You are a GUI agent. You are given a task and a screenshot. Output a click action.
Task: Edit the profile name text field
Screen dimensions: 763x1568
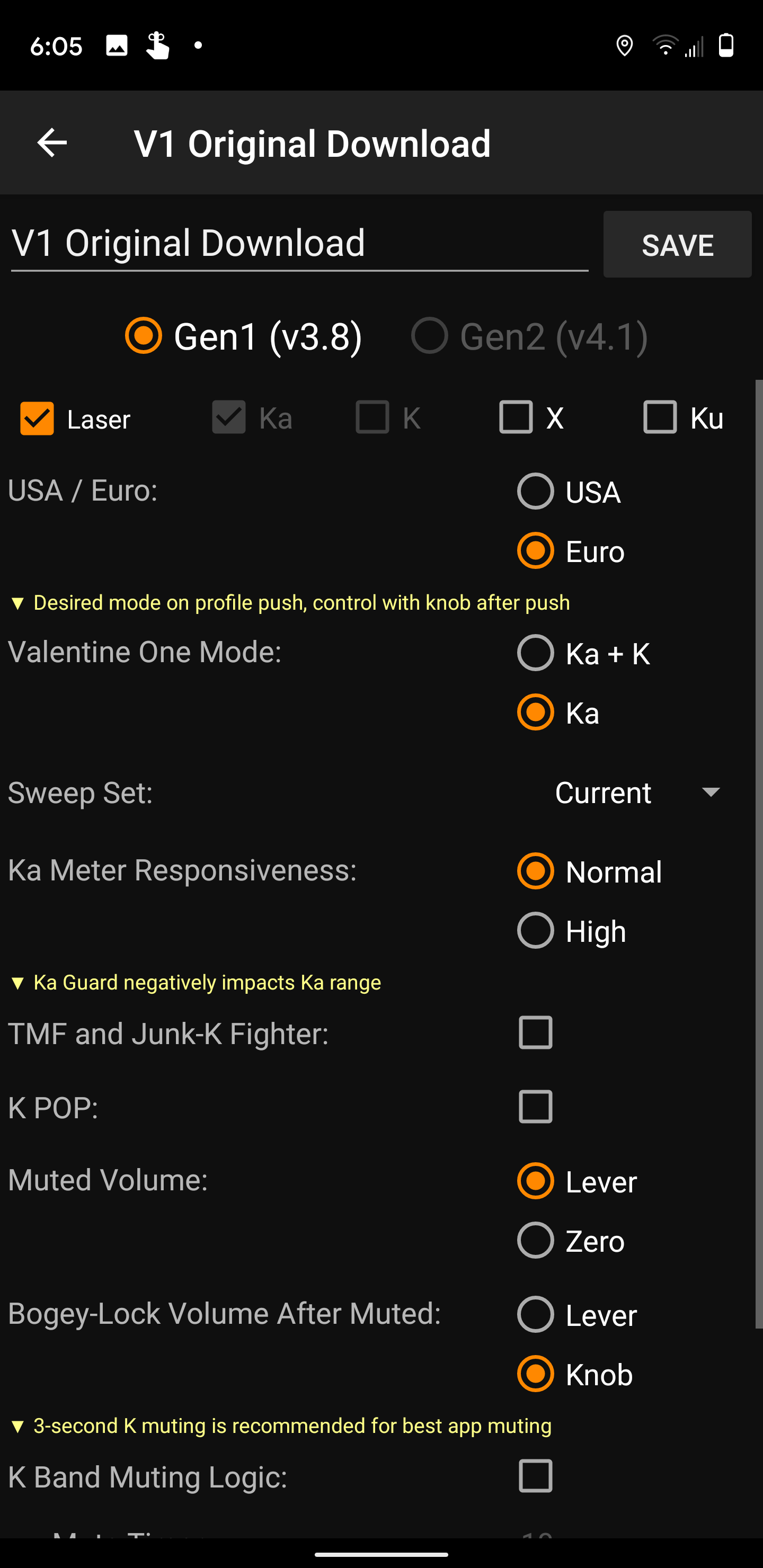click(298, 244)
